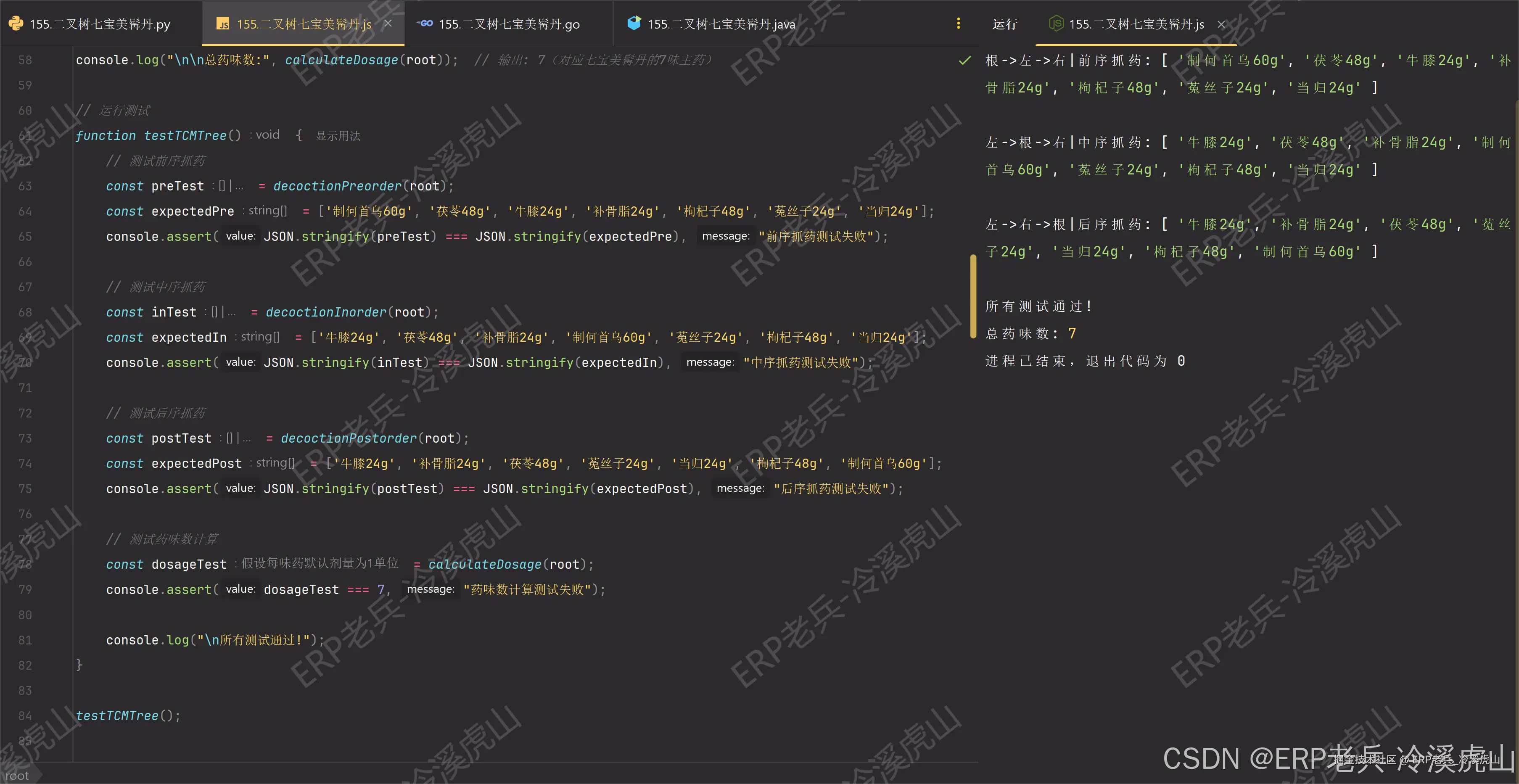Click the green inspection checkmark widget
Image resolution: width=1519 pixels, height=784 pixels.
point(965,60)
